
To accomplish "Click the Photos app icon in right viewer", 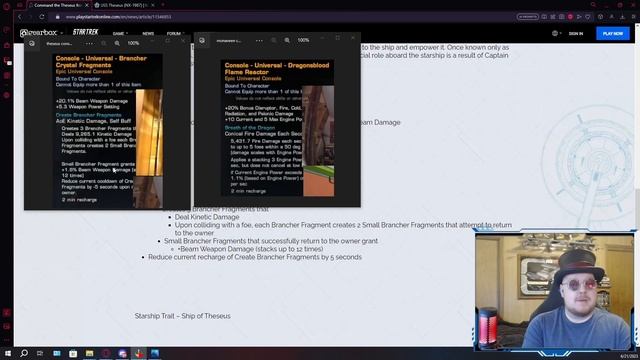I will pos(202,40).
